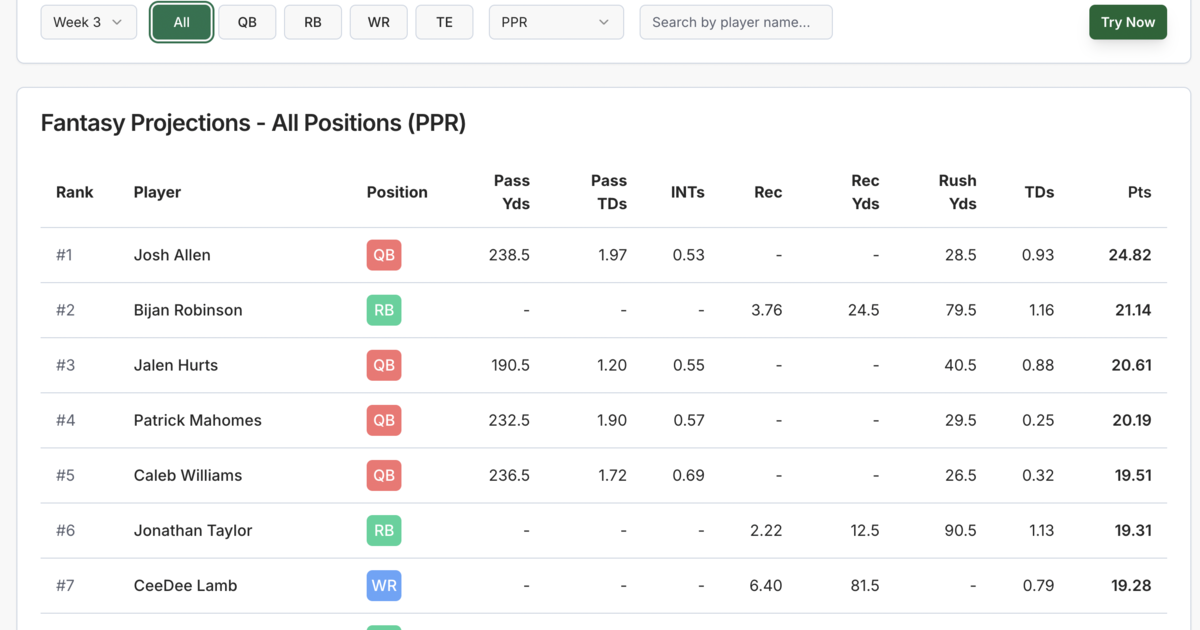1200x630 pixels.
Task: Enable the QB position filter
Action: tap(247, 21)
